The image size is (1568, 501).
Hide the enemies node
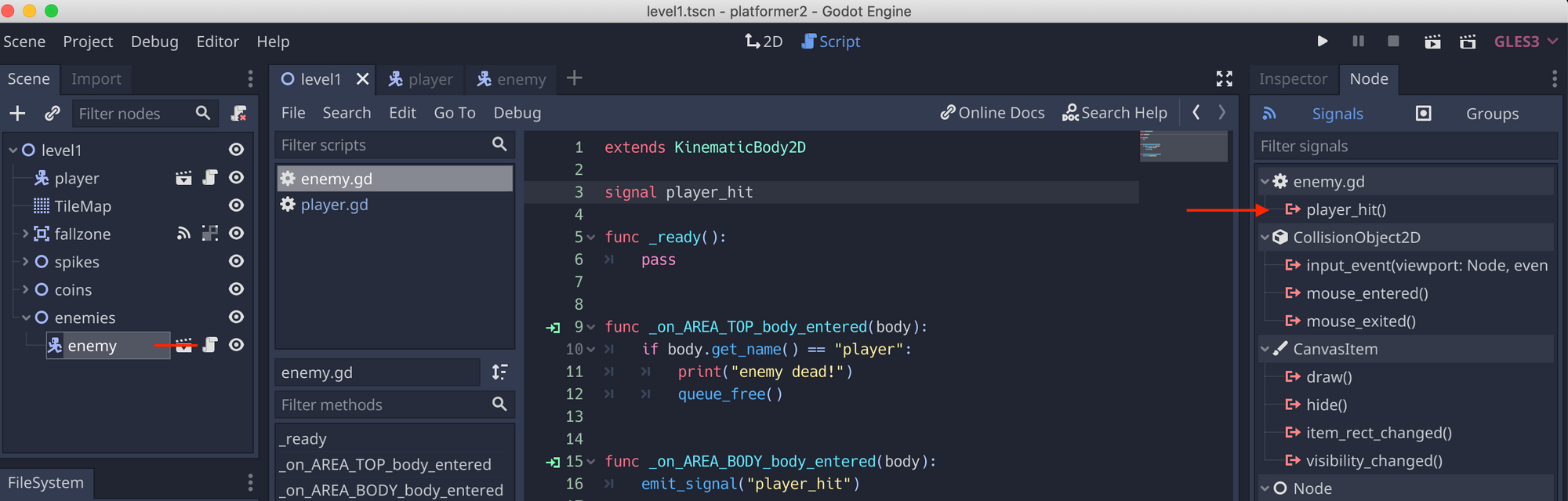click(x=236, y=317)
